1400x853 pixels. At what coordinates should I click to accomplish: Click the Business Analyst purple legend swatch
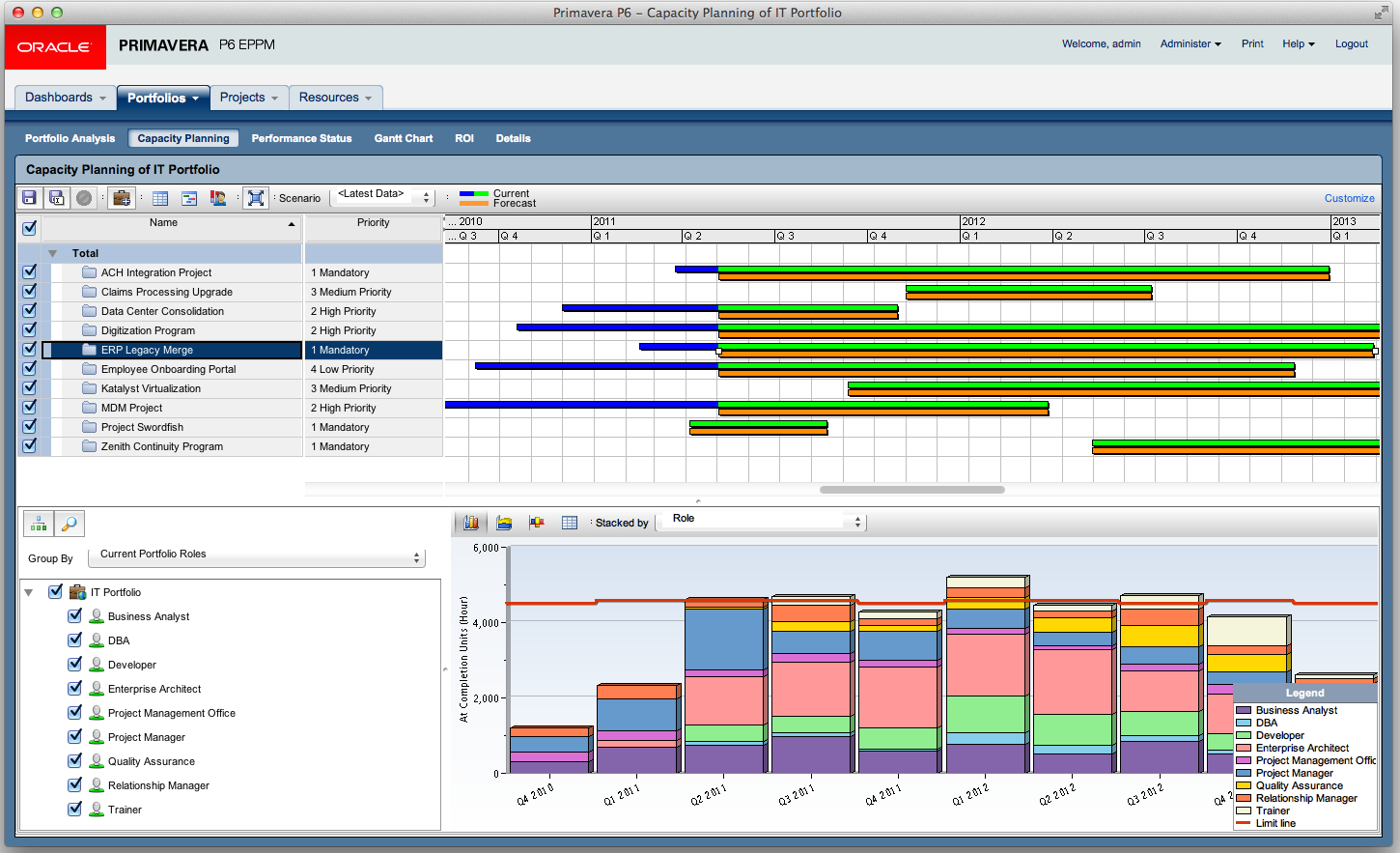click(1244, 710)
